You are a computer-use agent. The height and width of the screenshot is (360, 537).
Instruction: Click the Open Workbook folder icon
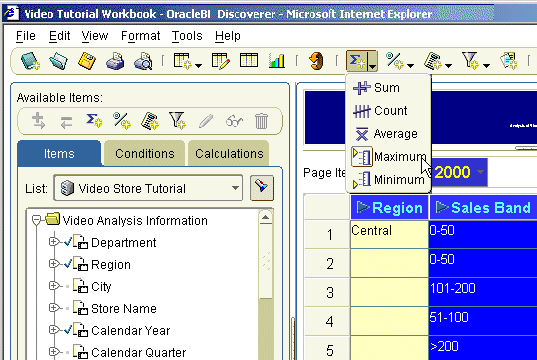[x=58, y=61]
